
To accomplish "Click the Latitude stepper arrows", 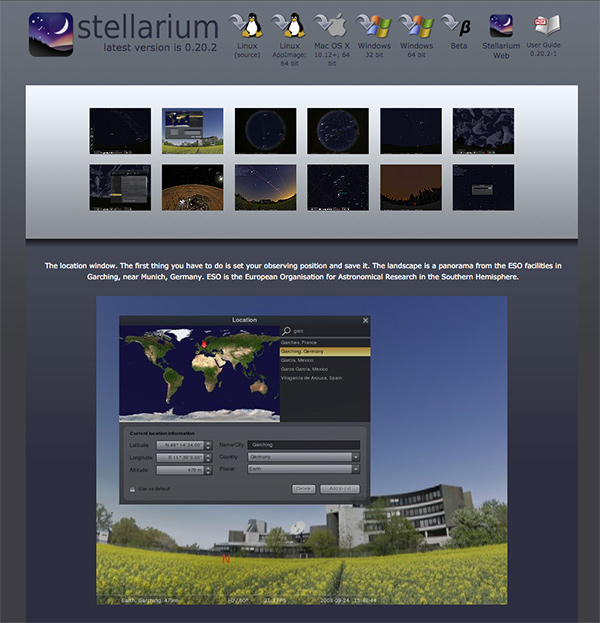I will coord(209,445).
